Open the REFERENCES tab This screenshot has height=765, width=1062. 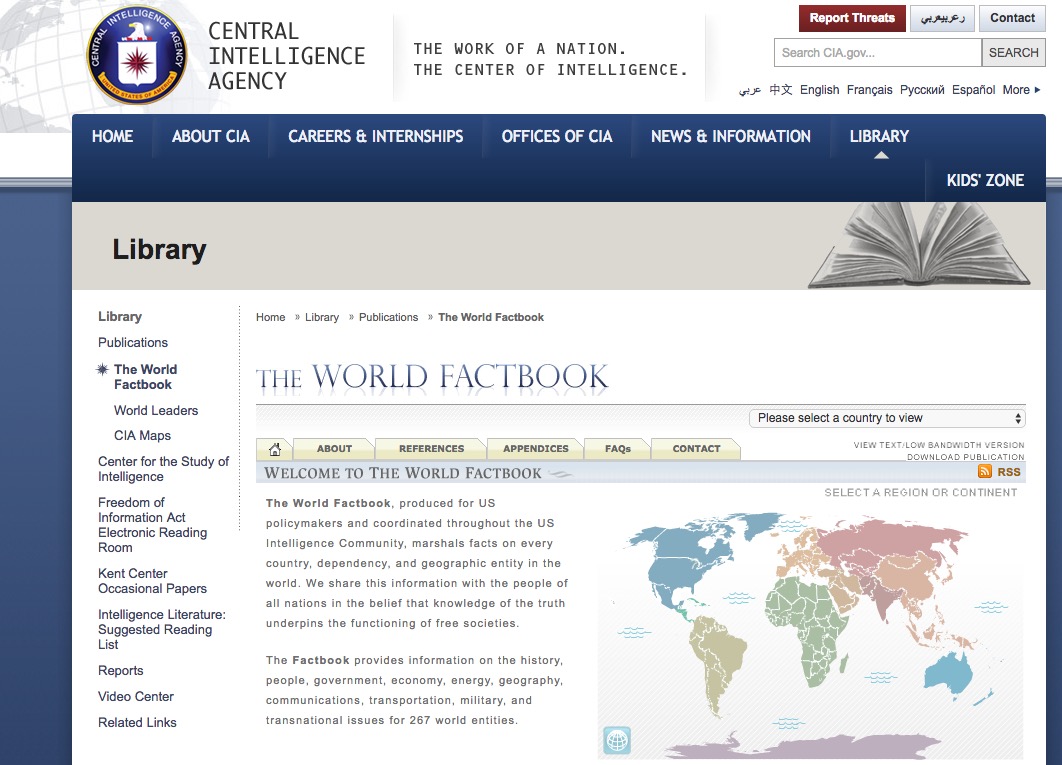coord(431,449)
